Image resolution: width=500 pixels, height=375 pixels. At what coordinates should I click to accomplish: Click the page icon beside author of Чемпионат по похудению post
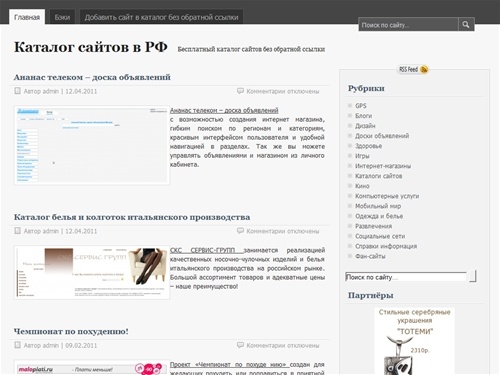(17, 345)
